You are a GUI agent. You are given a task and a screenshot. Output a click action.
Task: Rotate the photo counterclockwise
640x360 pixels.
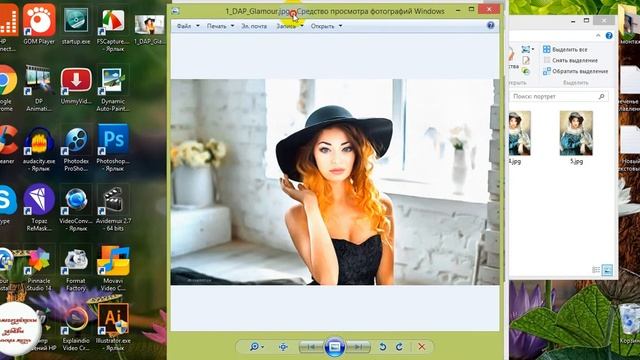382,347
